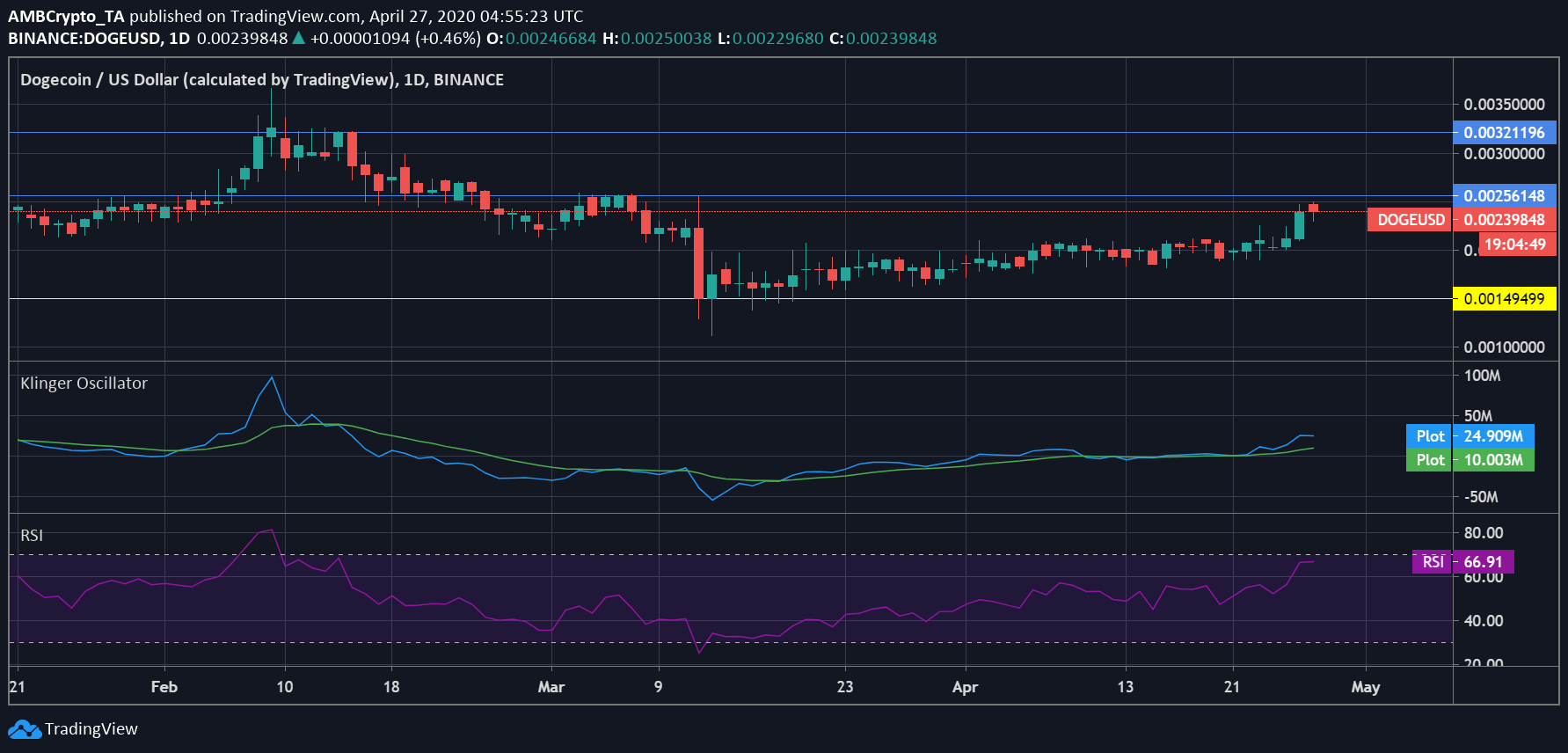
Task: Click the AMBCrypto_TA author name
Action: pos(66,17)
